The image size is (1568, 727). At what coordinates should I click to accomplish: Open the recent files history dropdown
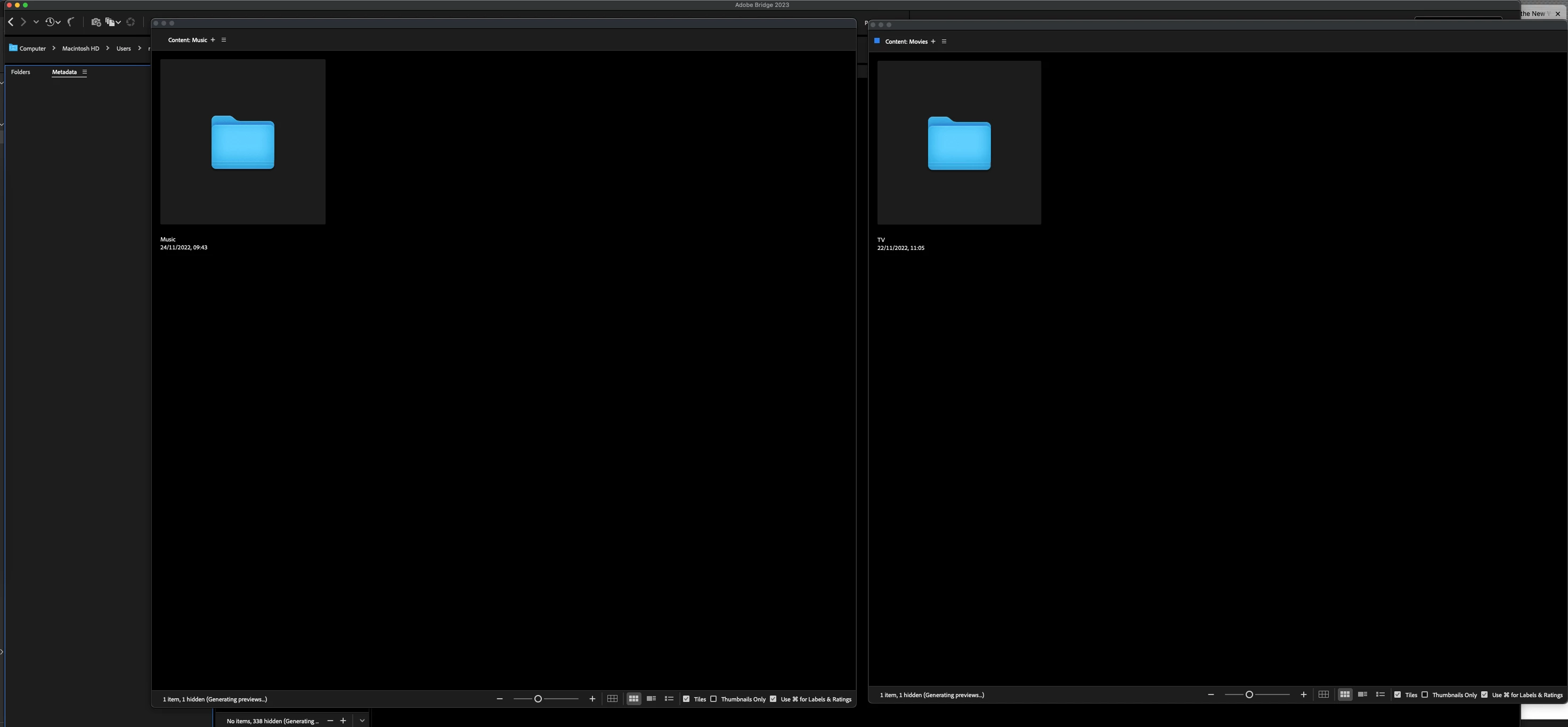pos(53,22)
